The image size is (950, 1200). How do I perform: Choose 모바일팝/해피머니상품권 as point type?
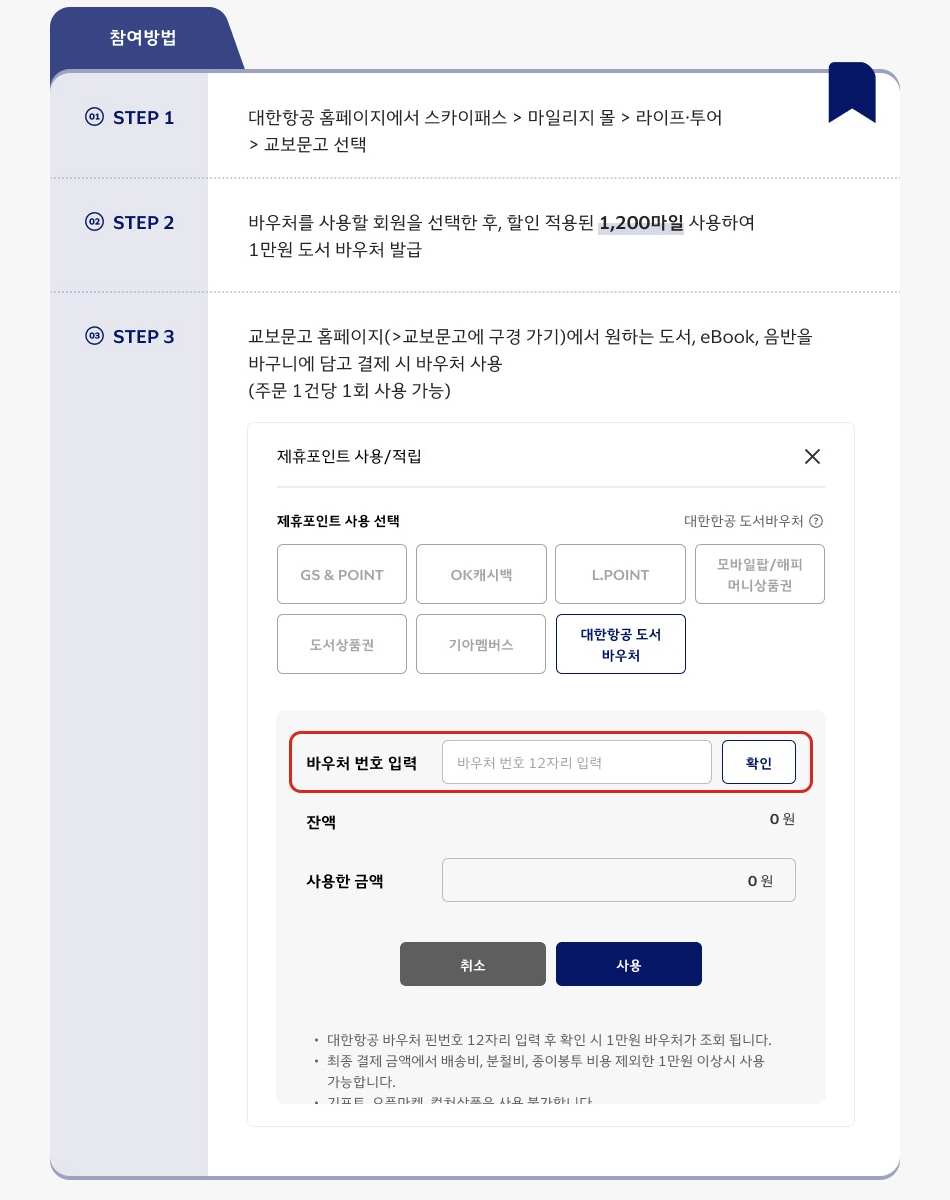(x=760, y=574)
